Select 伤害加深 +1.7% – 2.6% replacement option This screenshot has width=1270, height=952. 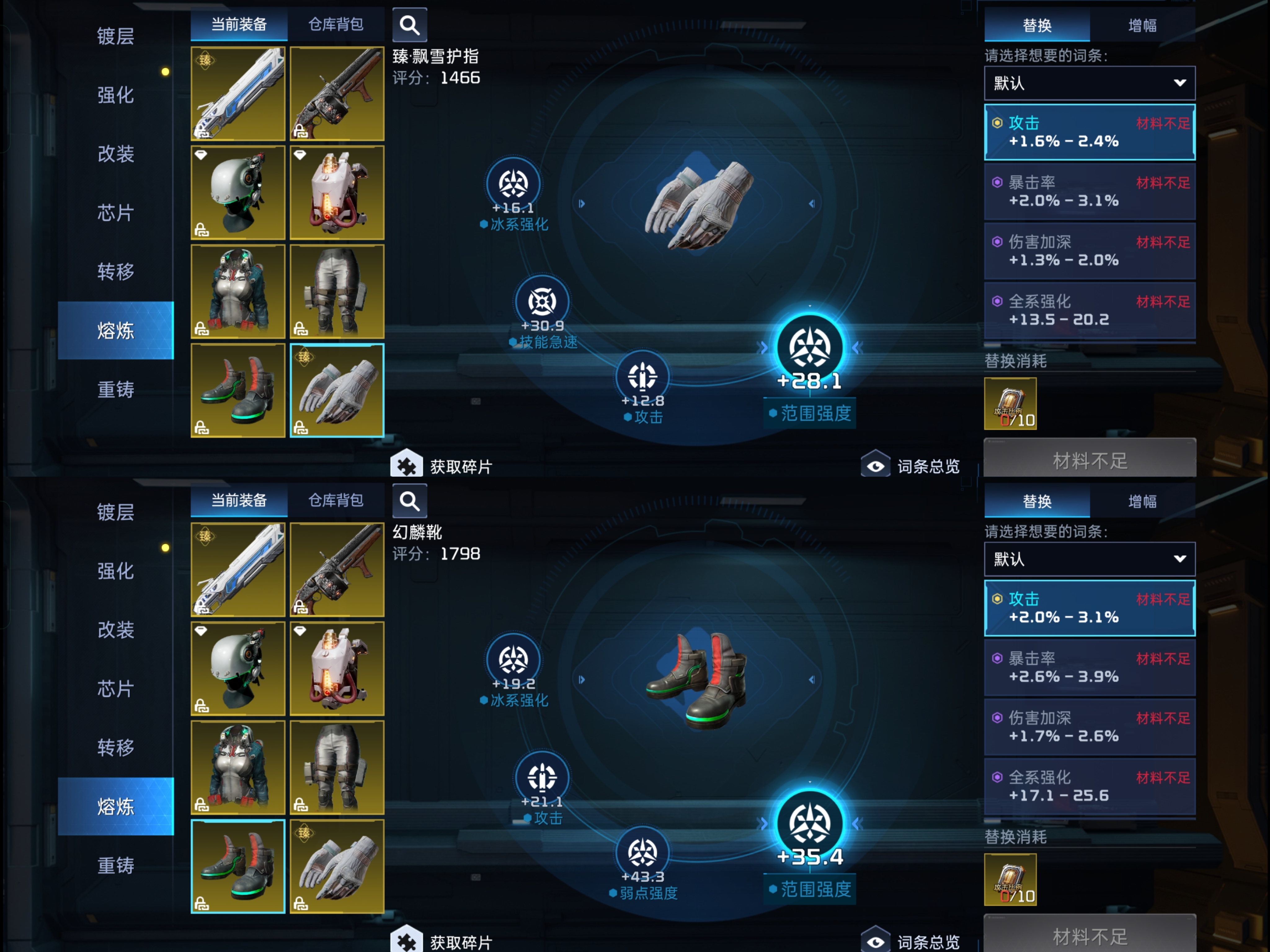pyautogui.click(x=1090, y=726)
